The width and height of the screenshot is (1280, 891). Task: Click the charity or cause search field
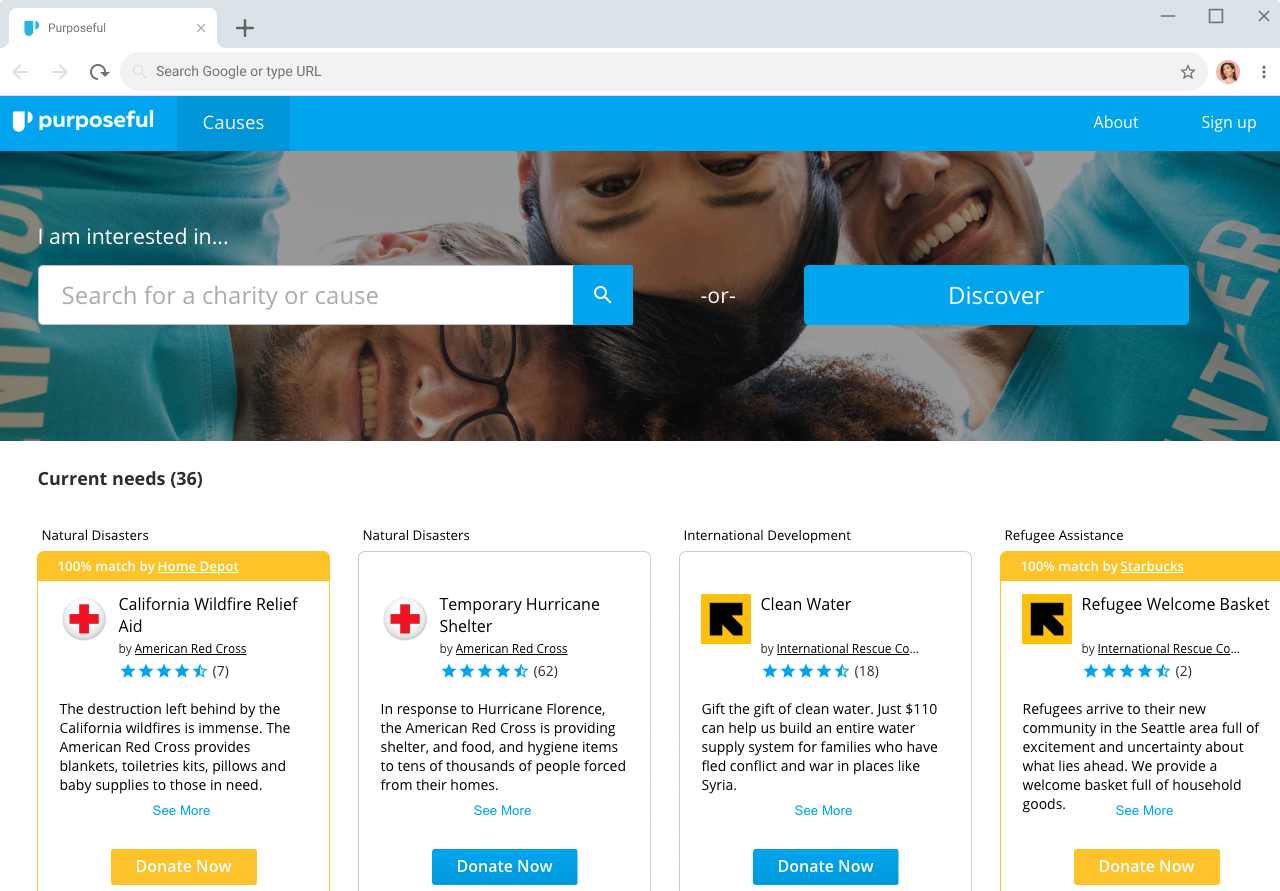point(306,295)
